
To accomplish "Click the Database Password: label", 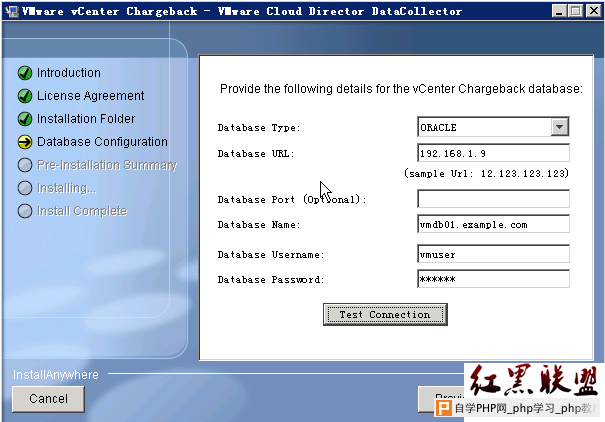I will click(271, 280).
